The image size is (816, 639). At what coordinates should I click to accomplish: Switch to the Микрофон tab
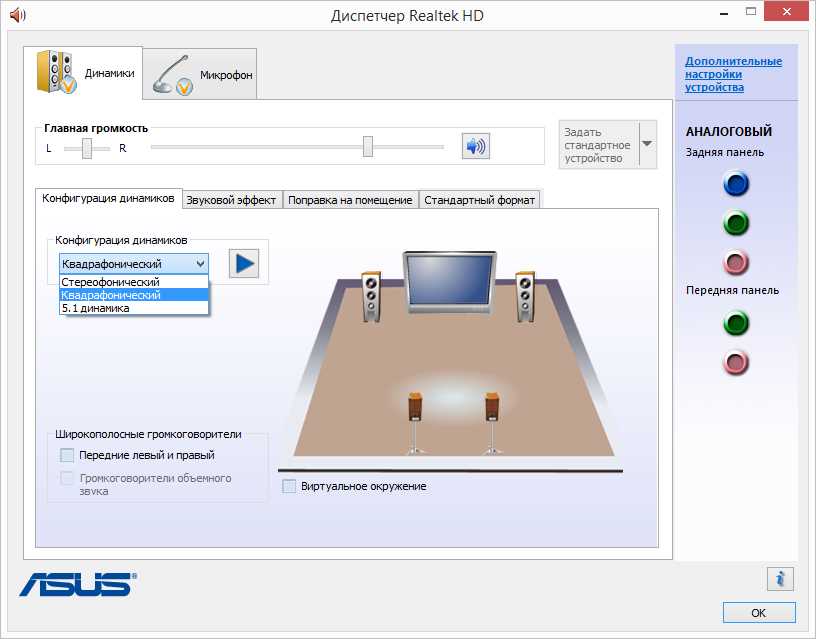pos(200,75)
